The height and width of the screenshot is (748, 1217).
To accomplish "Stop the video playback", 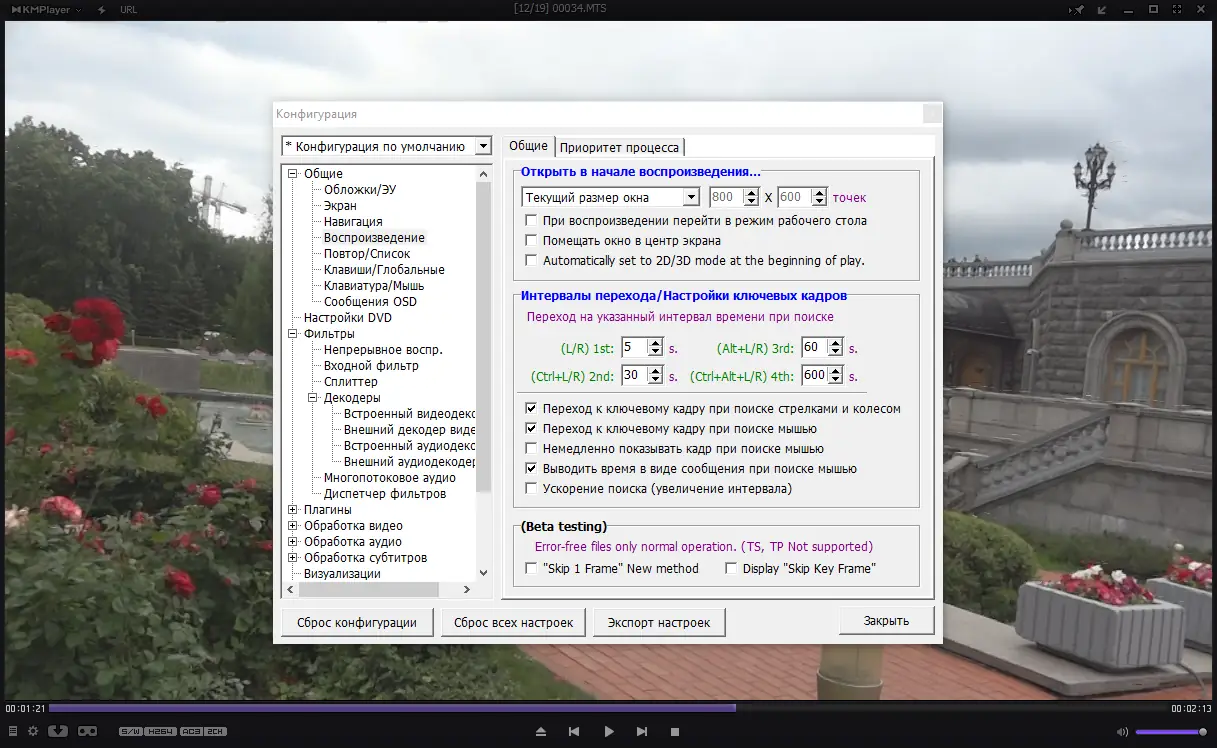I will (675, 732).
